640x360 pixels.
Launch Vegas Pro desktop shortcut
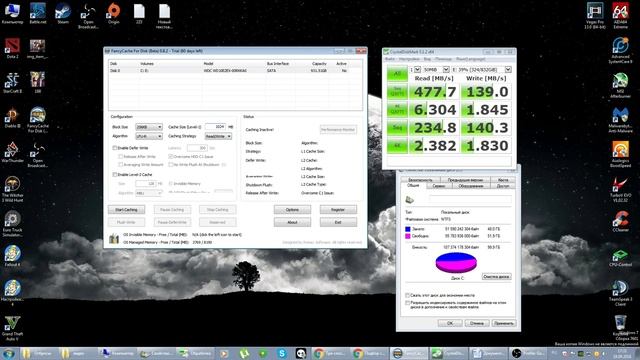(x=595, y=16)
